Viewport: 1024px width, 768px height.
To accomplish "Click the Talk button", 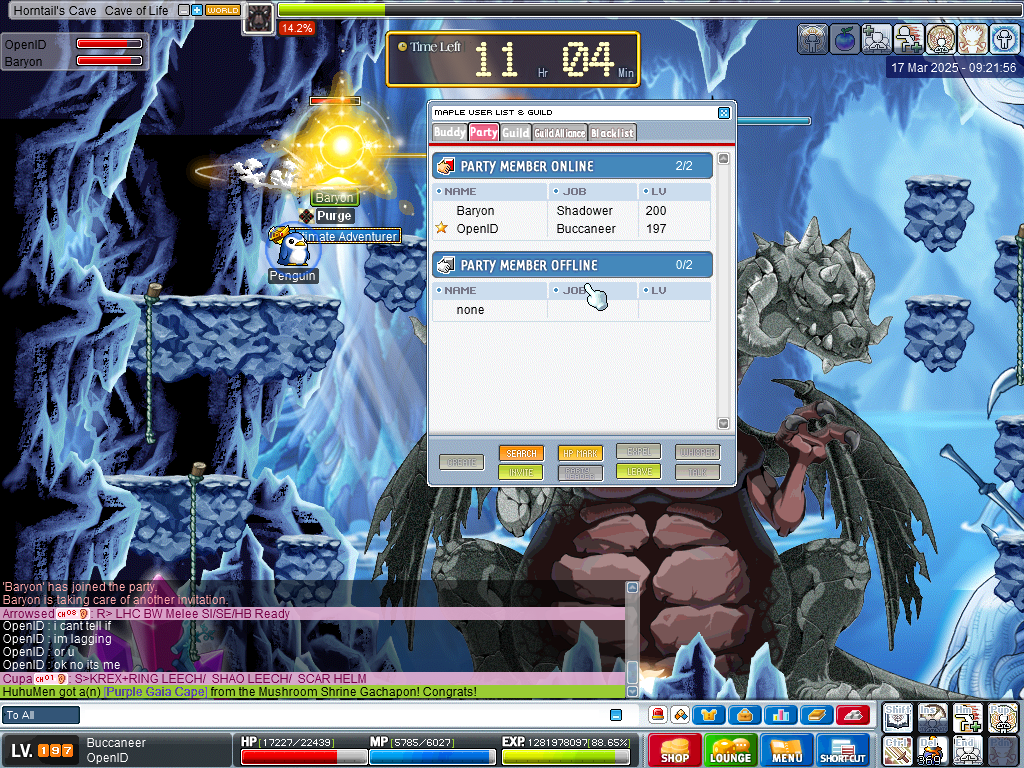I will [x=697, y=472].
